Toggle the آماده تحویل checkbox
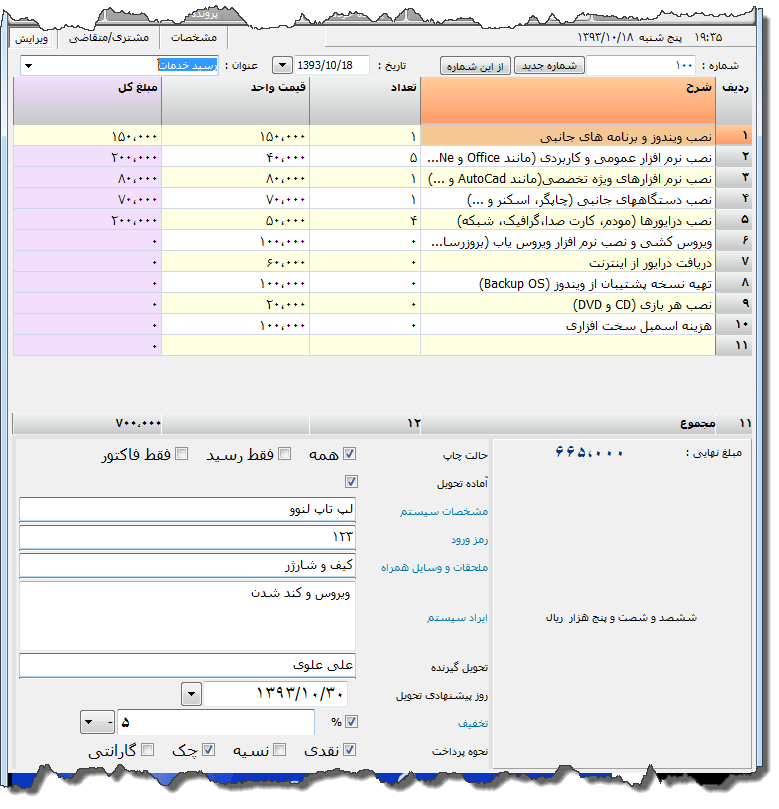The image size is (779, 809). pos(351,481)
